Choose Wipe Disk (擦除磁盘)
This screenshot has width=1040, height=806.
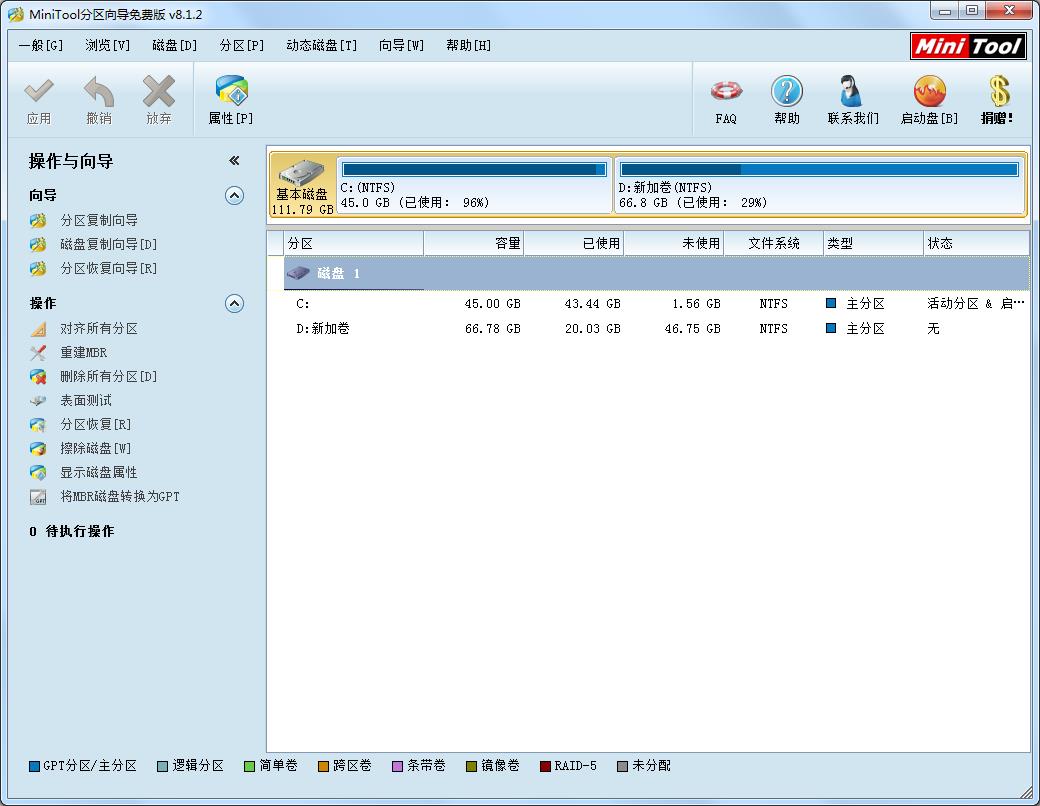(x=96, y=448)
